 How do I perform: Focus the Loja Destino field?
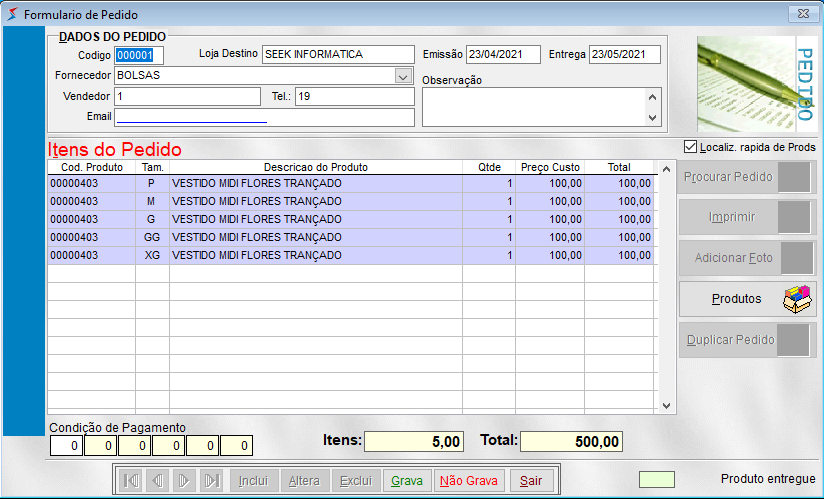click(338, 54)
